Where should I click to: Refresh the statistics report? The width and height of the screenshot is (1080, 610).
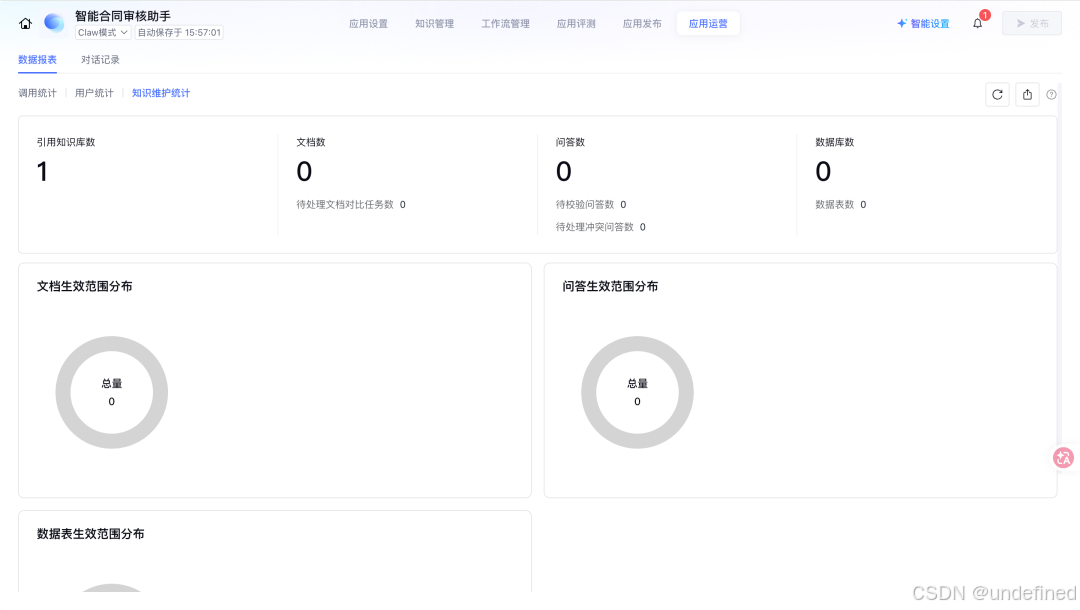coord(997,95)
